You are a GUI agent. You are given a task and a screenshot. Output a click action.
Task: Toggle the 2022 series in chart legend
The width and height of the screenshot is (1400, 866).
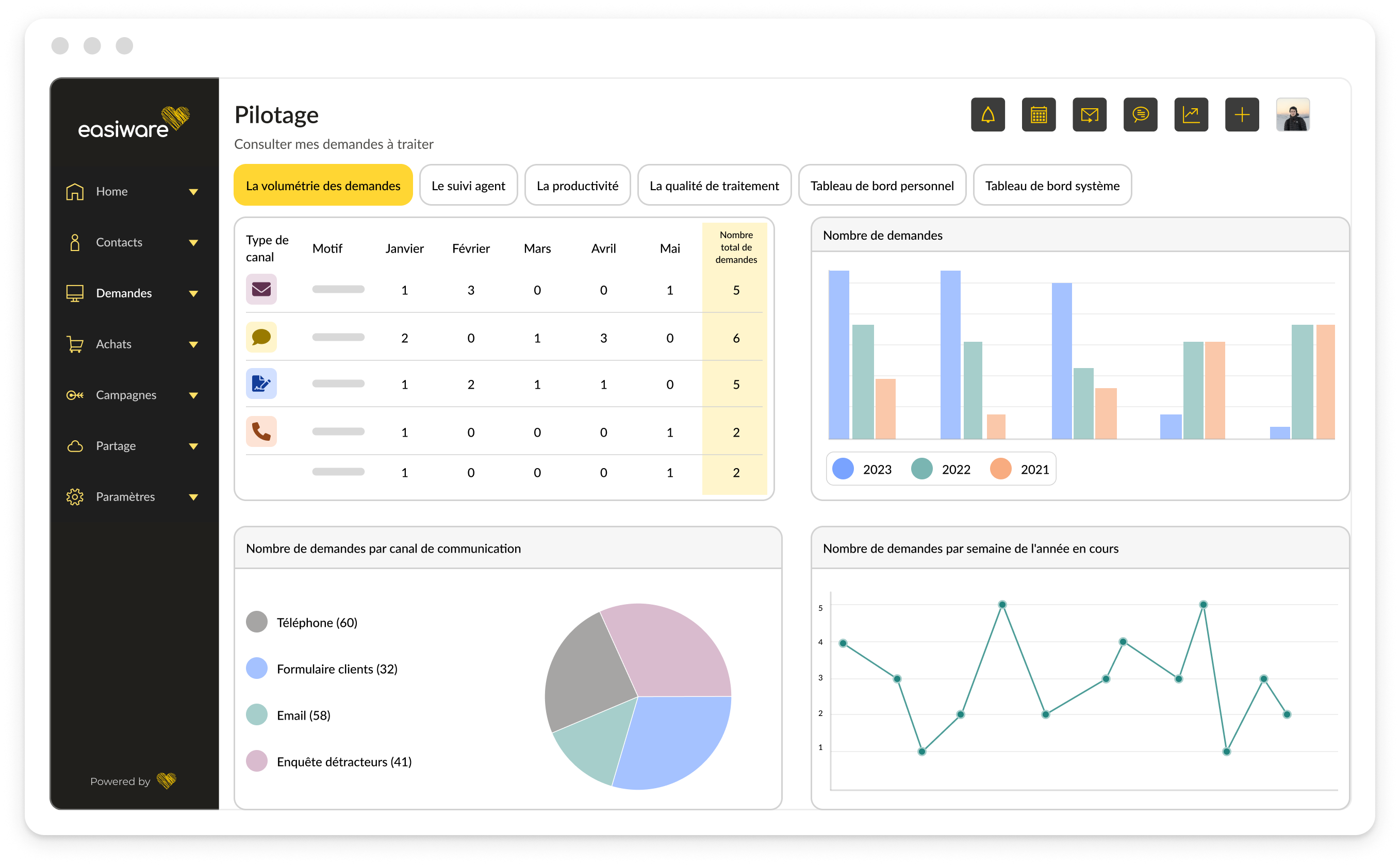[x=921, y=469]
